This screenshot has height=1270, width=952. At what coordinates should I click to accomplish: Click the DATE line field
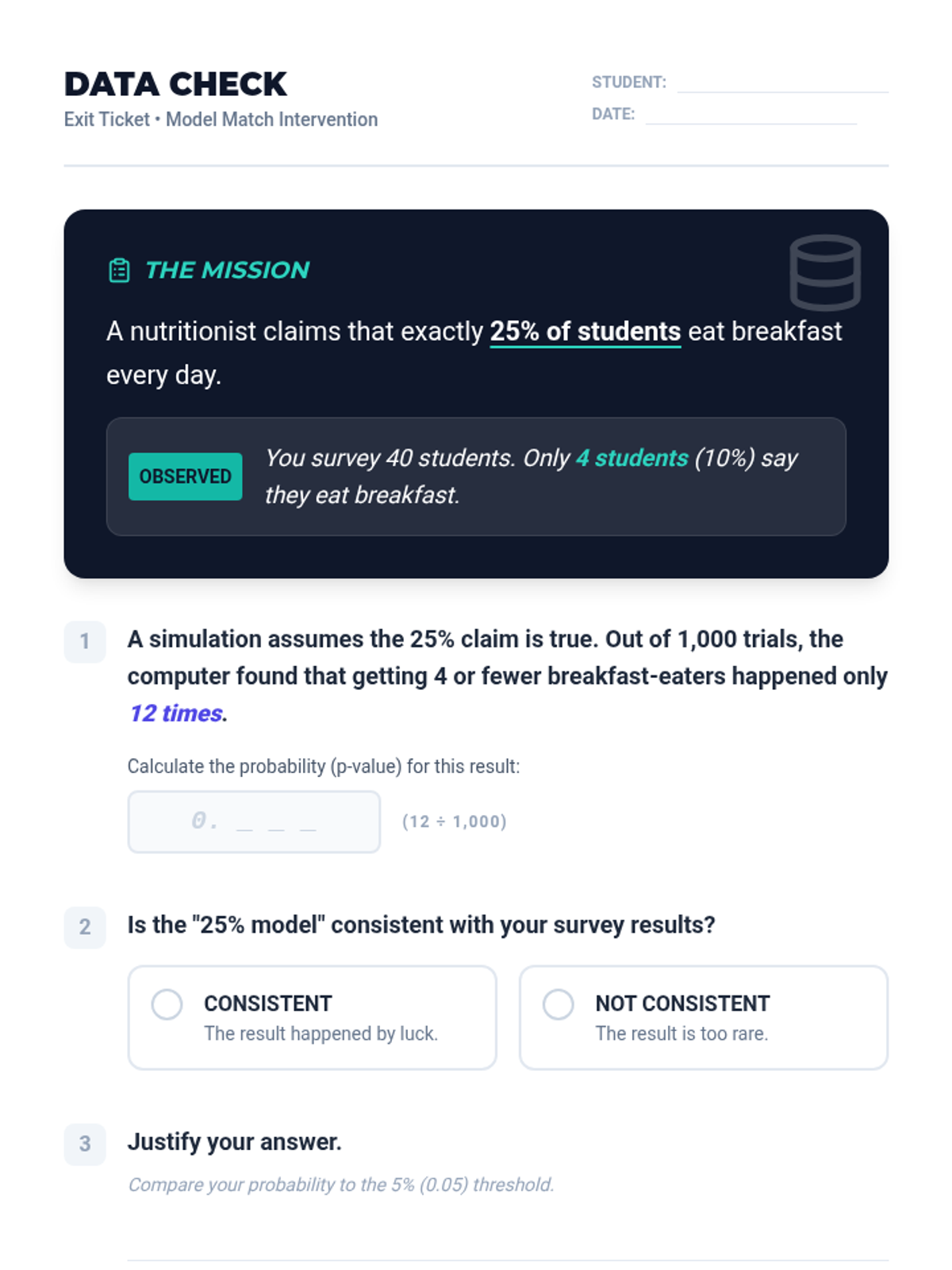(x=750, y=115)
